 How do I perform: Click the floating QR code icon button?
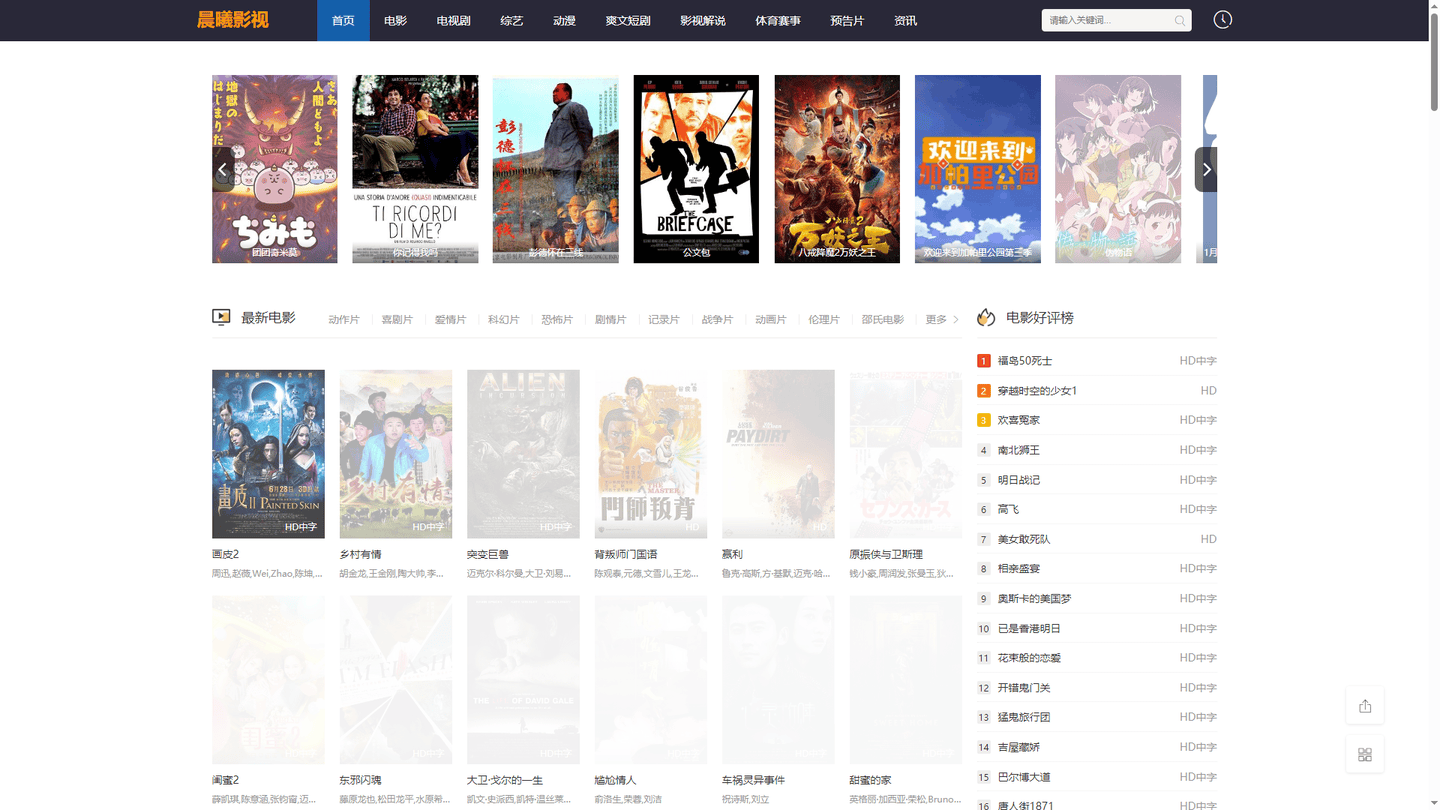coord(1365,754)
